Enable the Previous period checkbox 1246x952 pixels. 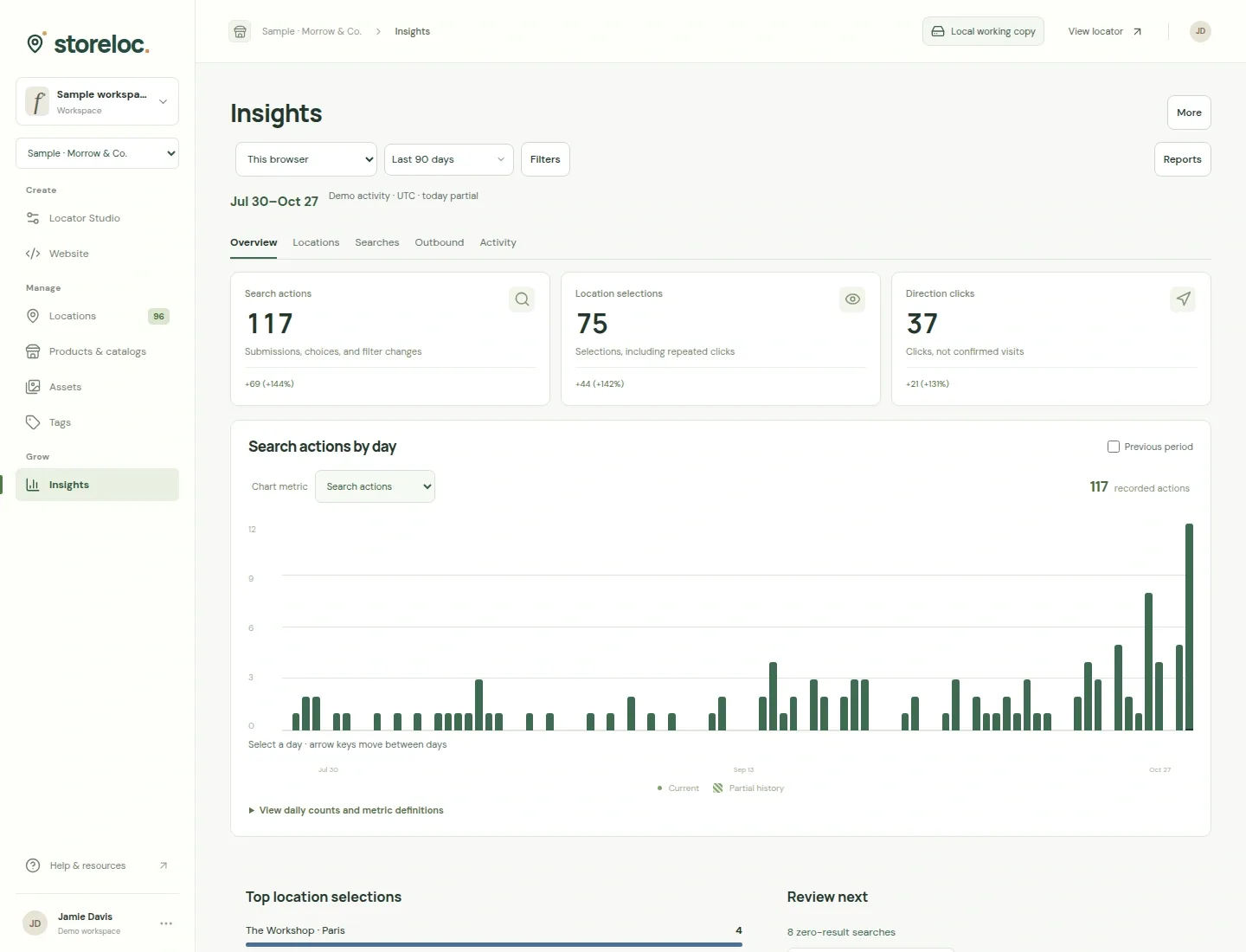[1114, 447]
